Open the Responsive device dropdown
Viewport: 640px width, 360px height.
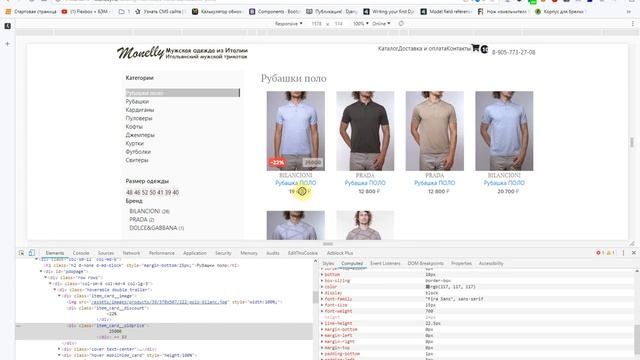(289, 24)
